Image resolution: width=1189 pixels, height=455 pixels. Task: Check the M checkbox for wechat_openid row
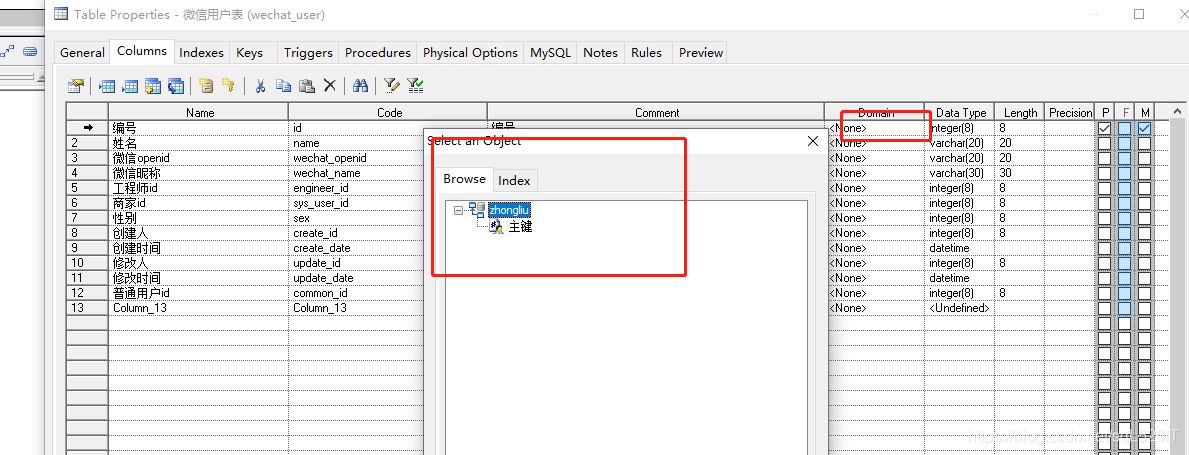1144,158
